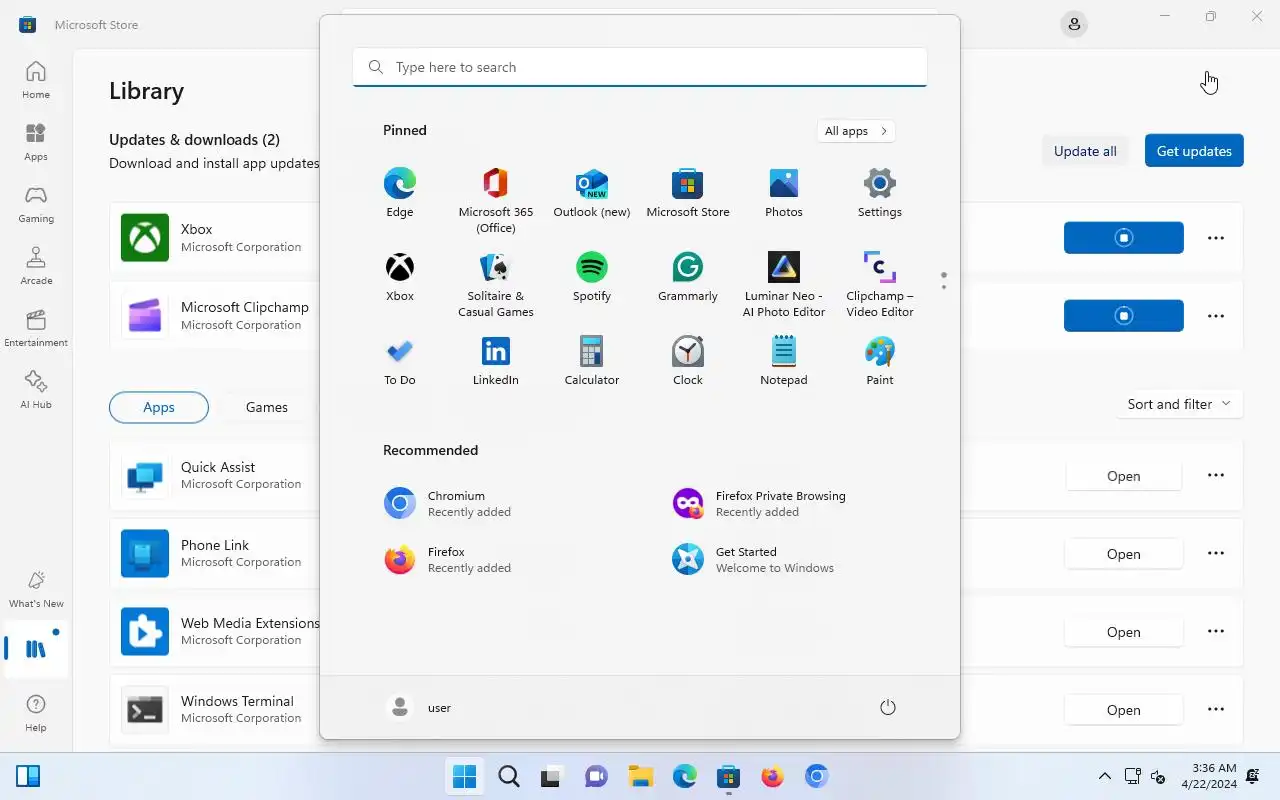Open Clipchamp Video Editor pinned app
This screenshot has width=1280, height=800.
(880, 284)
